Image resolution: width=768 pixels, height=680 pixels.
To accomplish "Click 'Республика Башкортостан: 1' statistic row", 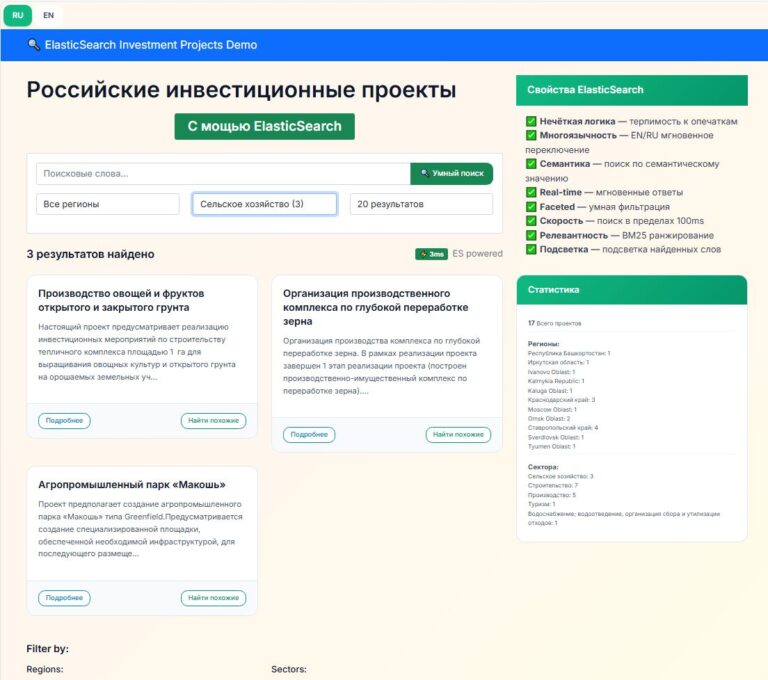I will pyautogui.click(x=569, y=353).
